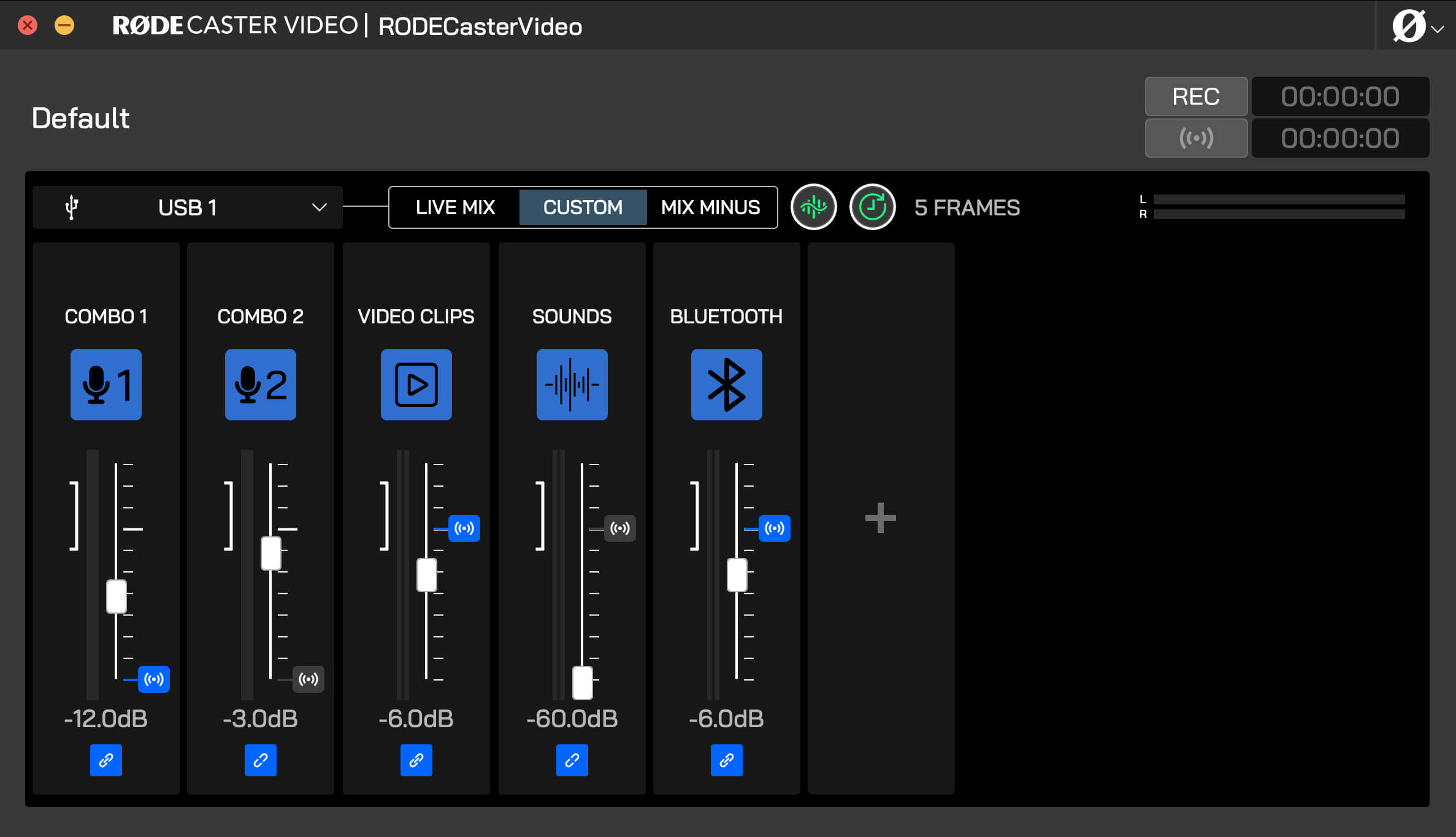Click the streaming timer display 00:00:00
1456x837 pixels.
pyautogui.click(x=1340, y=138)
